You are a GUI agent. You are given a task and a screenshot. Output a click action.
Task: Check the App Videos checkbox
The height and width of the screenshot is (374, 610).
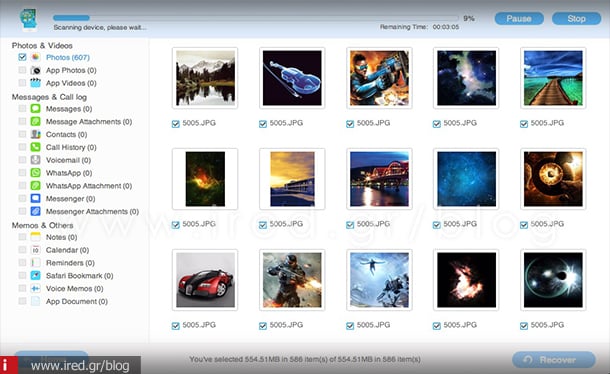pyautogui.click(x=22, y=83)
